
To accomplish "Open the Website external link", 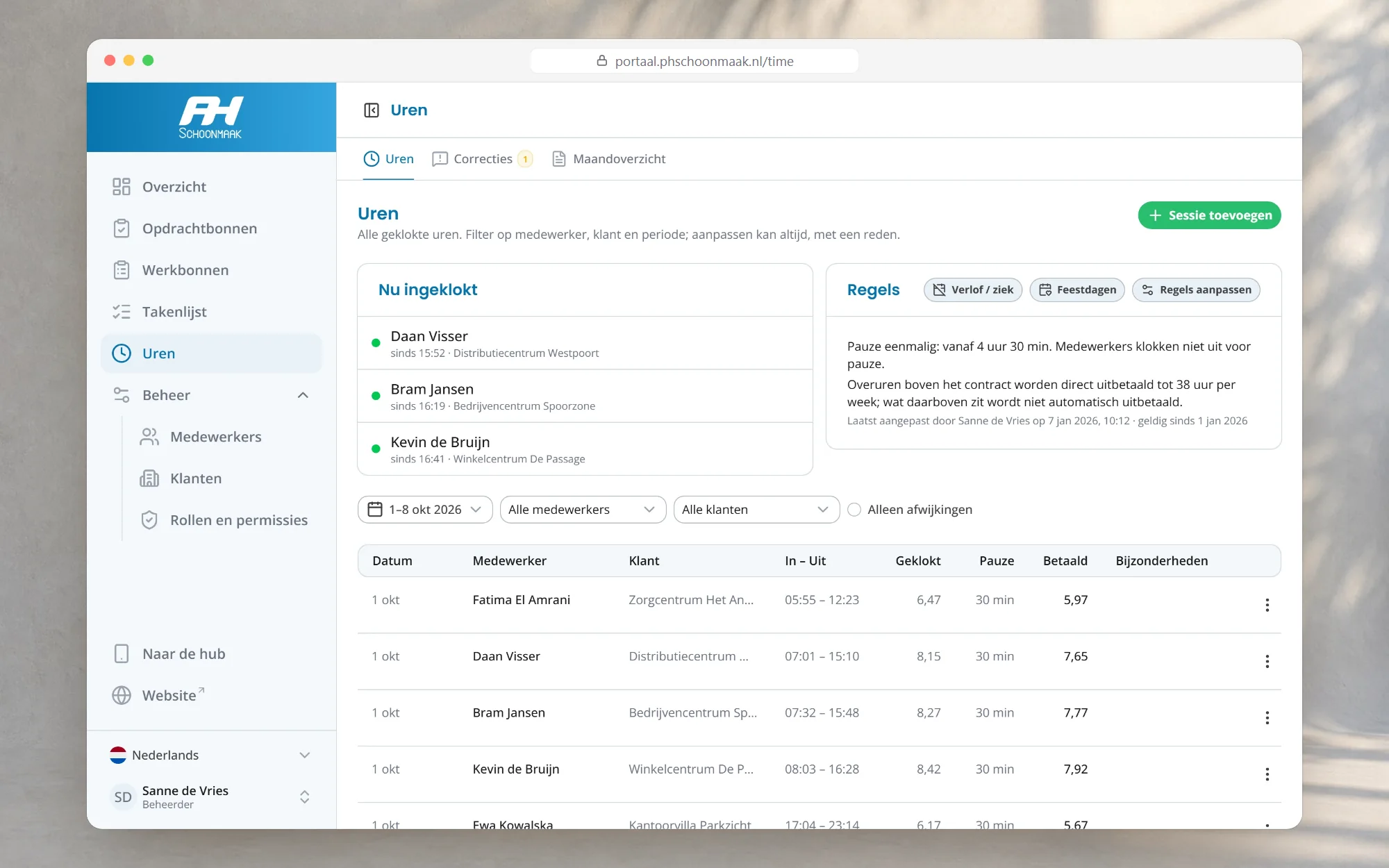I will 212,696.
